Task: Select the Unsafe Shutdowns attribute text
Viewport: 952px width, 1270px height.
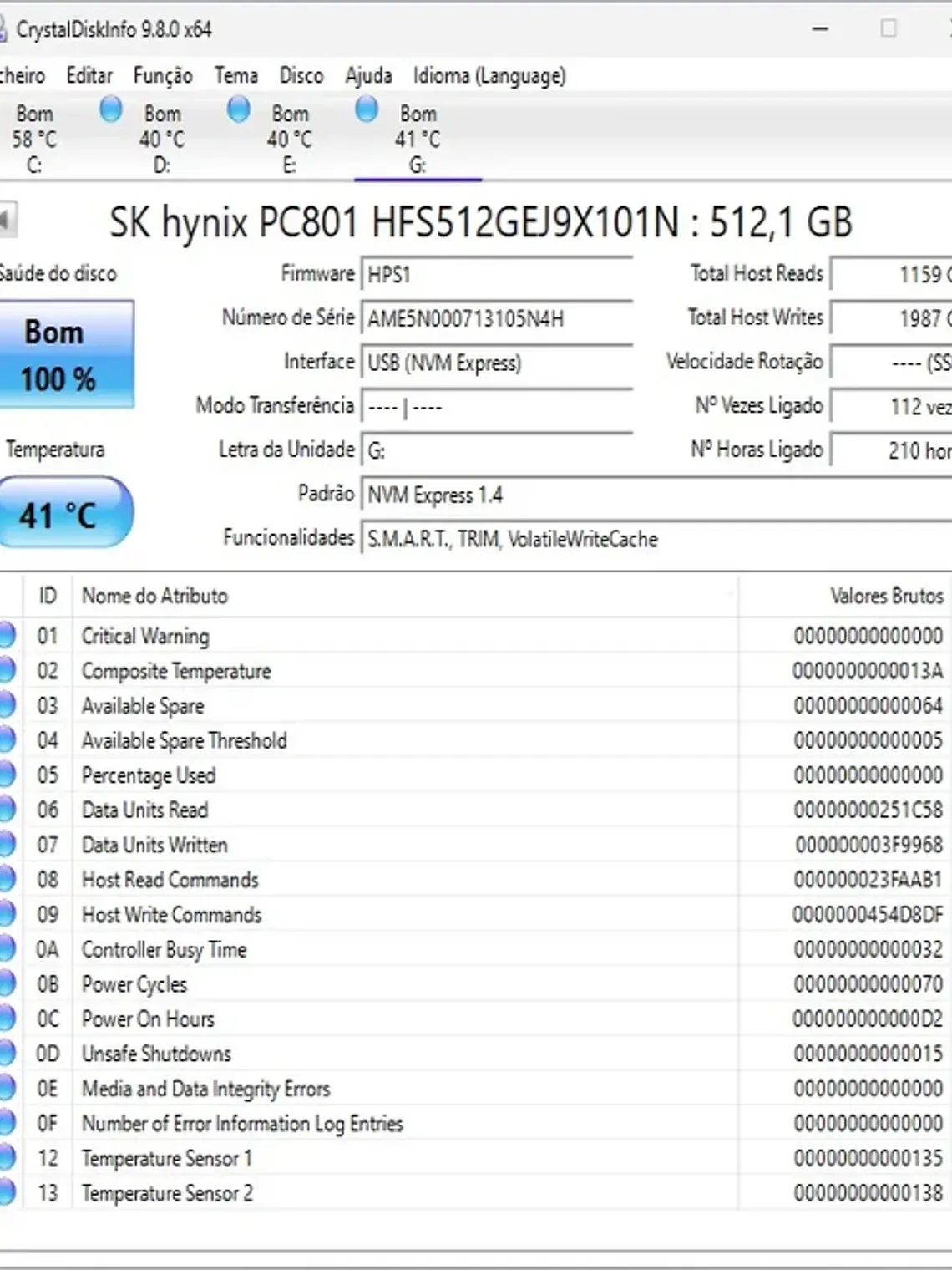Action: click(156, 1054)
